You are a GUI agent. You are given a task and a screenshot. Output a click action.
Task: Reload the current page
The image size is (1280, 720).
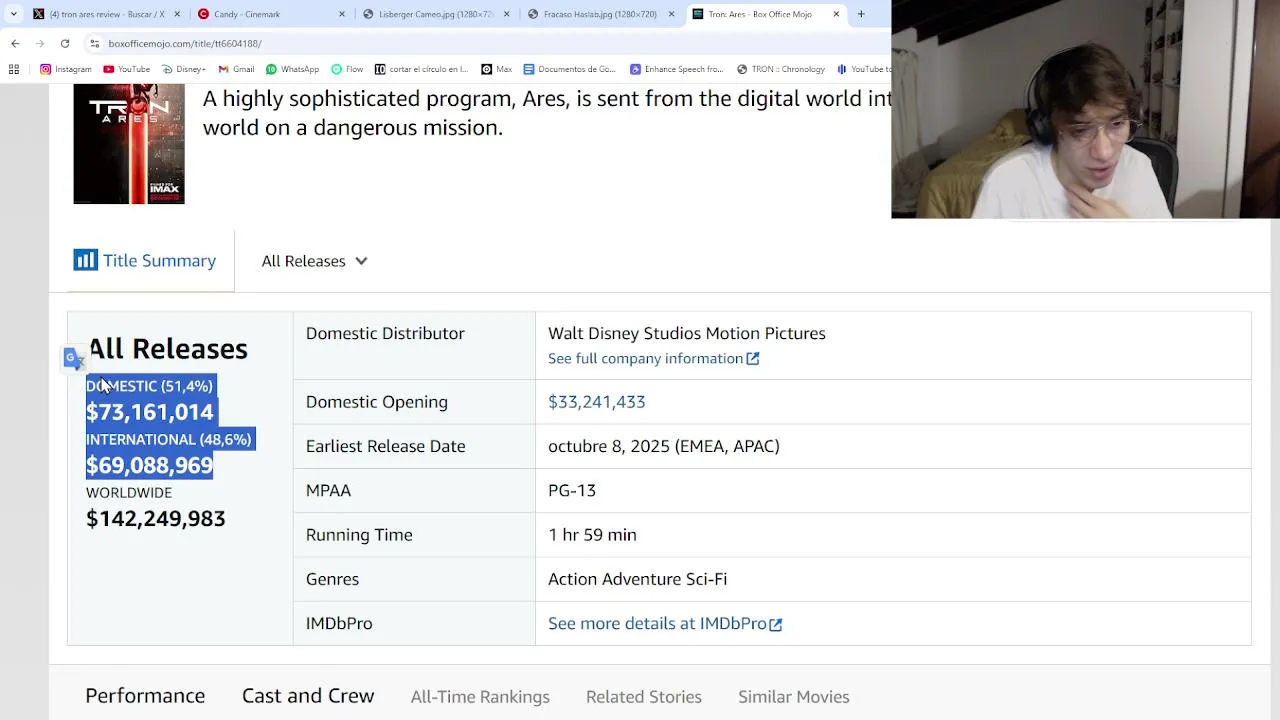65,43
